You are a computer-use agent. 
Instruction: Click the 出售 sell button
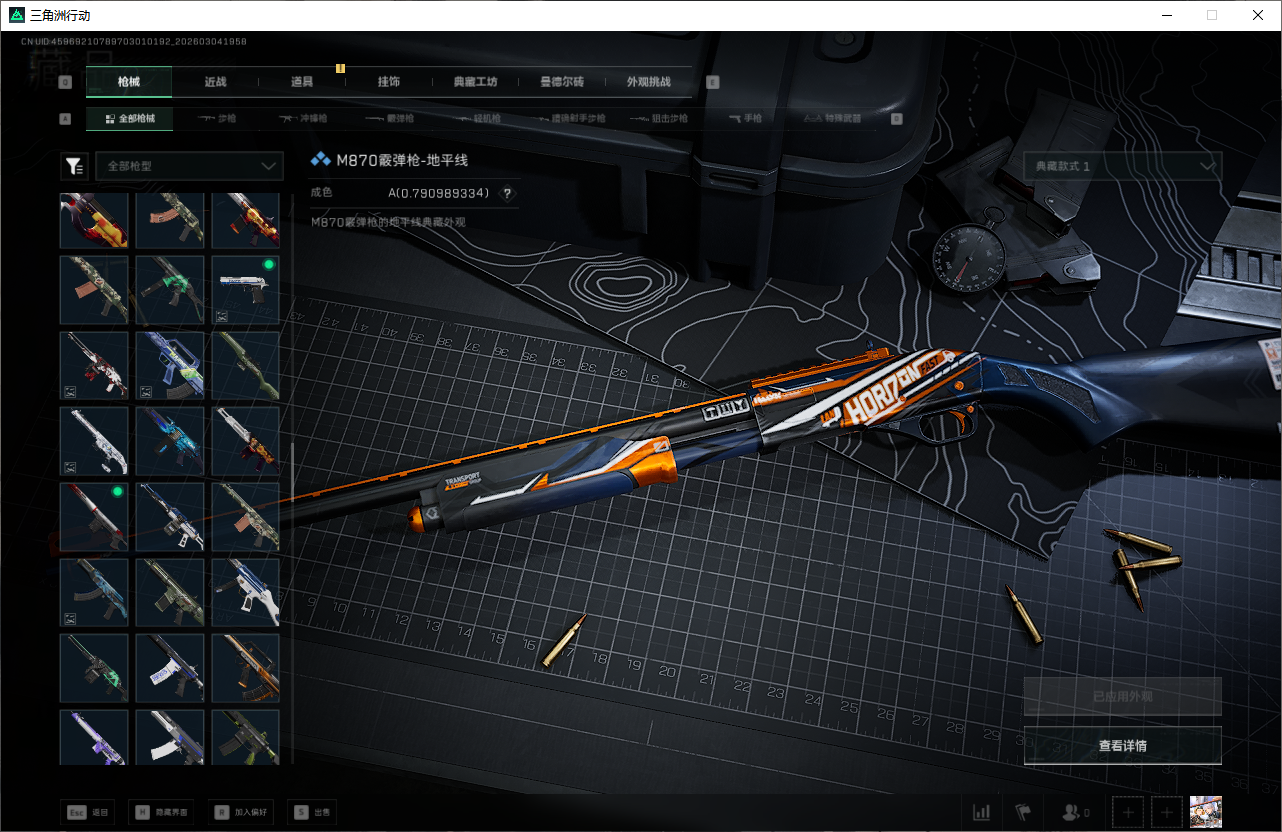312,812
